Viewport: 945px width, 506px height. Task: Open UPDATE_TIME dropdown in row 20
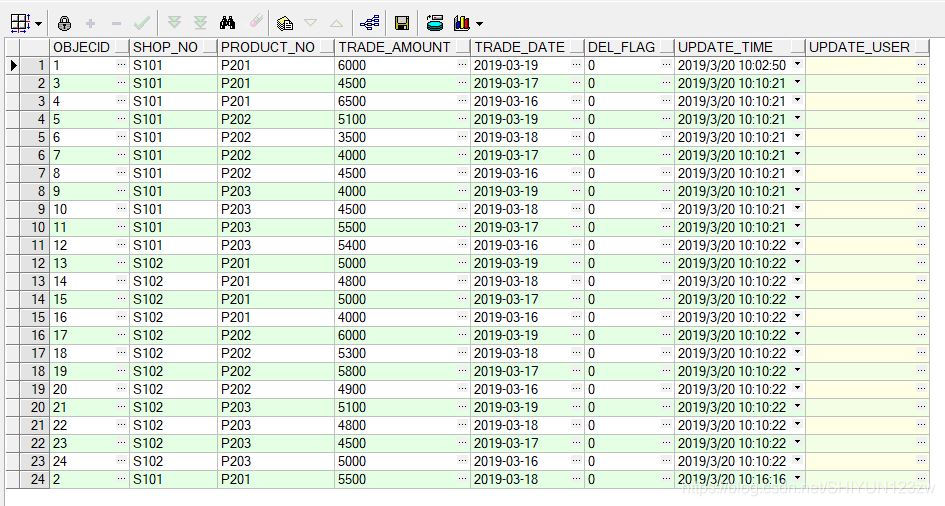797,407
